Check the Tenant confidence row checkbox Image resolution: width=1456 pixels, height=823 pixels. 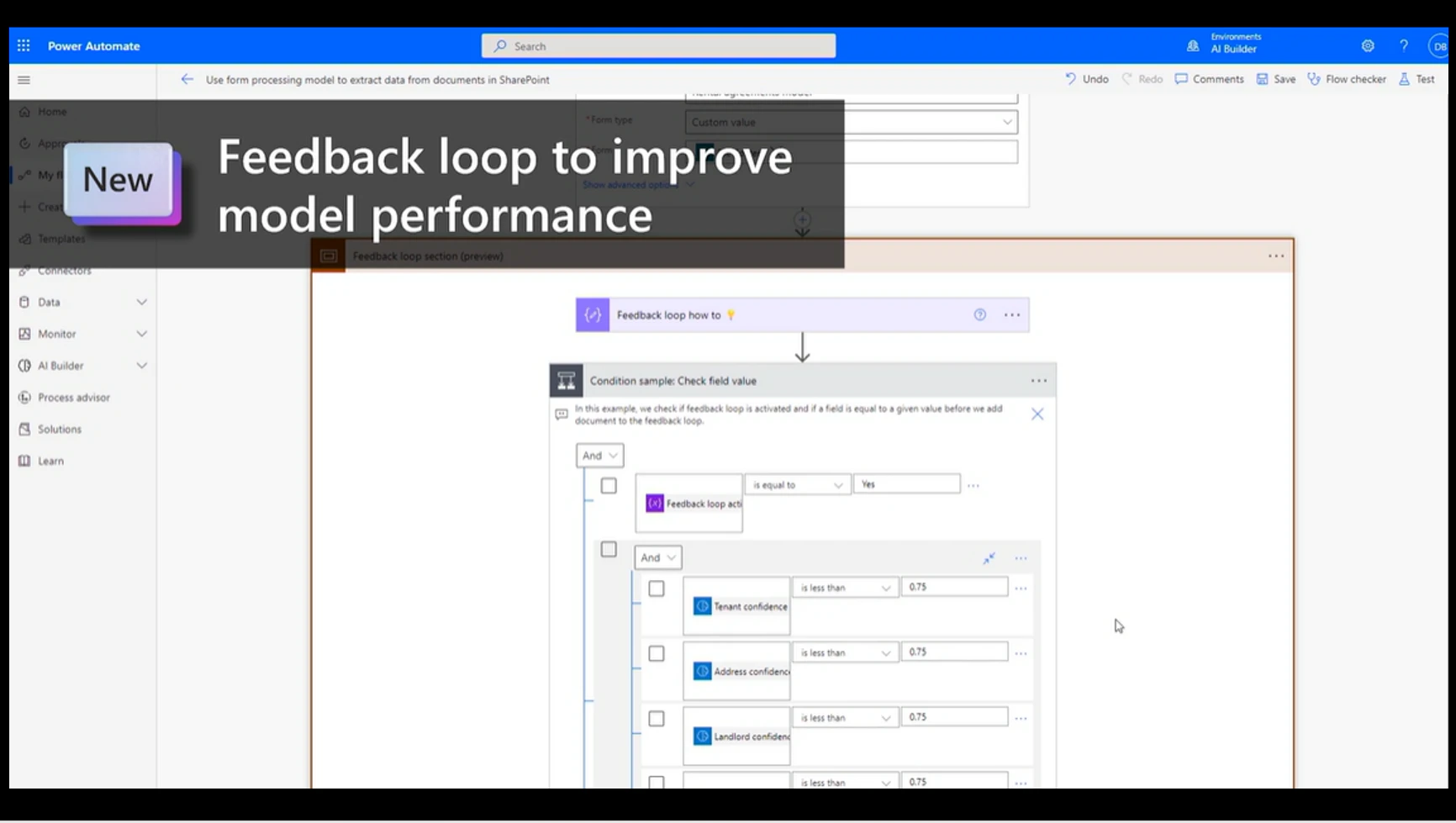(x=657, y=588)
